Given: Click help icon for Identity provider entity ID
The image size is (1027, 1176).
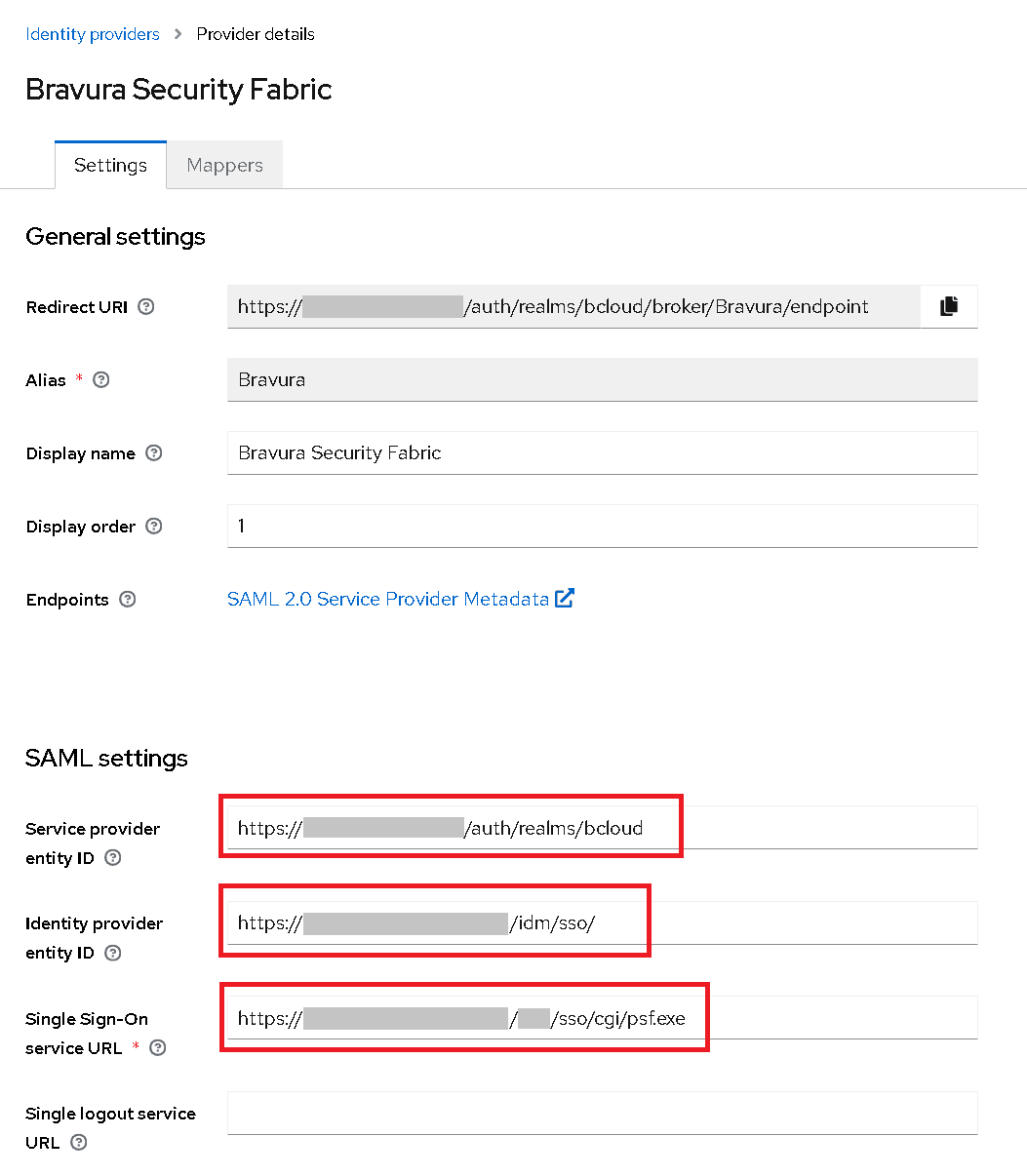Looking at the screenshot, I should pos(113,953).
